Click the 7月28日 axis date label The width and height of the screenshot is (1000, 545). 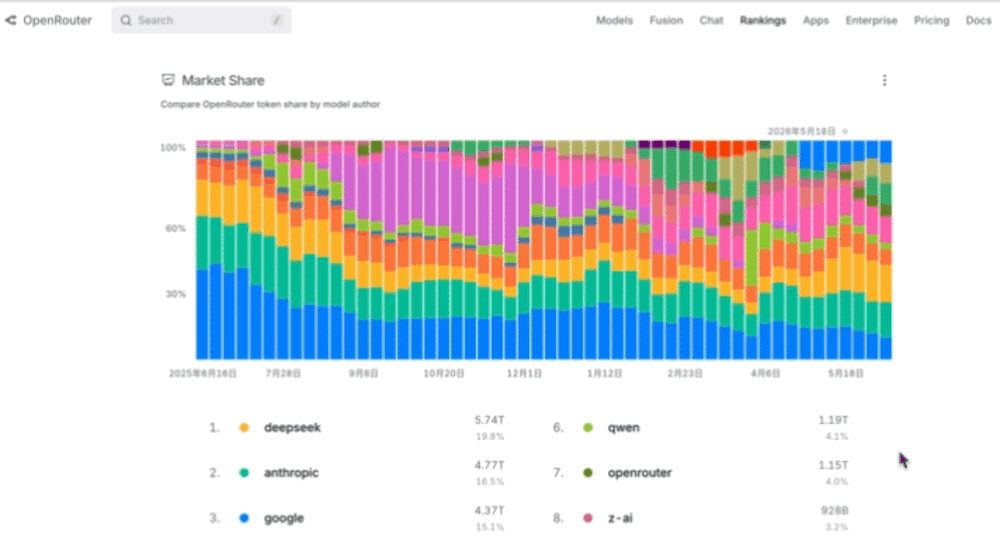tap(283, 374)
